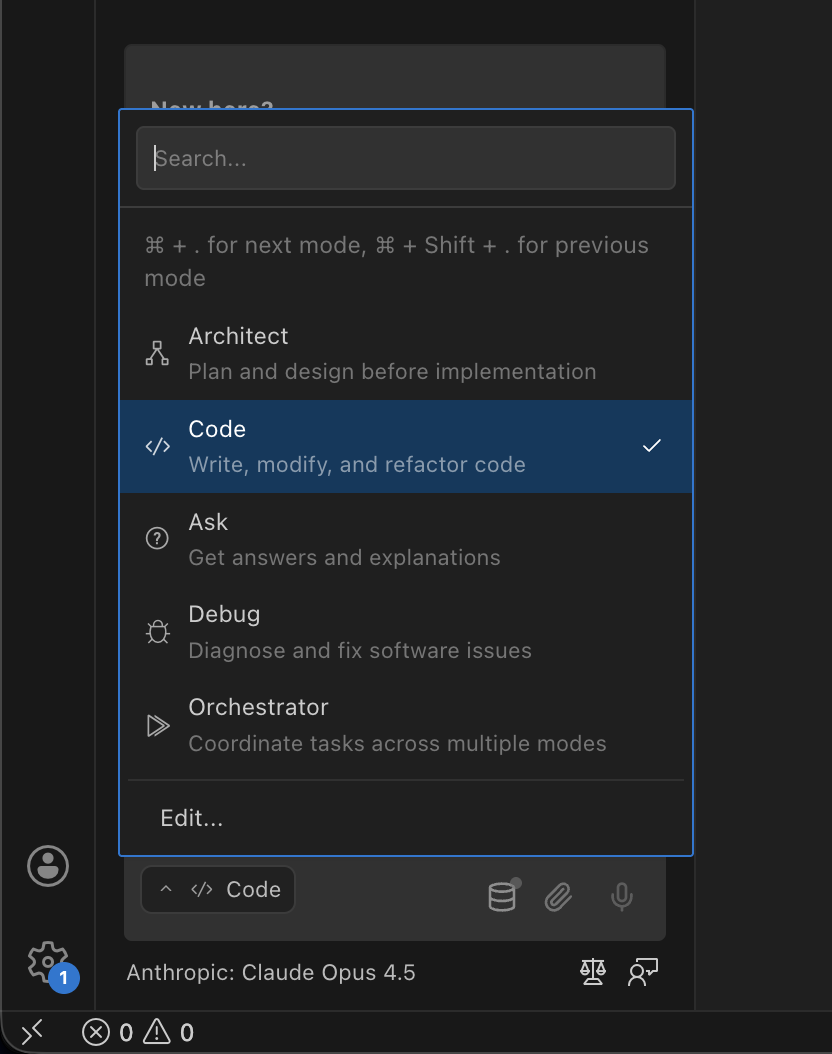
Task: Click the bug icon next to Debug mode
Action: [157, 631]
